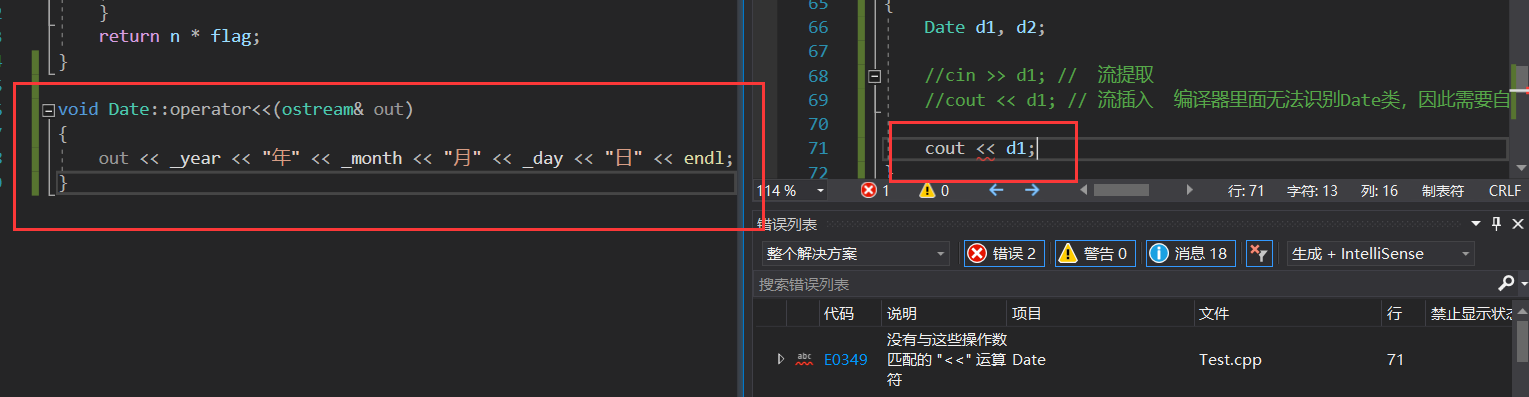Screen dimensions: 1529x397
Task: Click line number 69 in the gutter
Action: [x=818, y=100]
